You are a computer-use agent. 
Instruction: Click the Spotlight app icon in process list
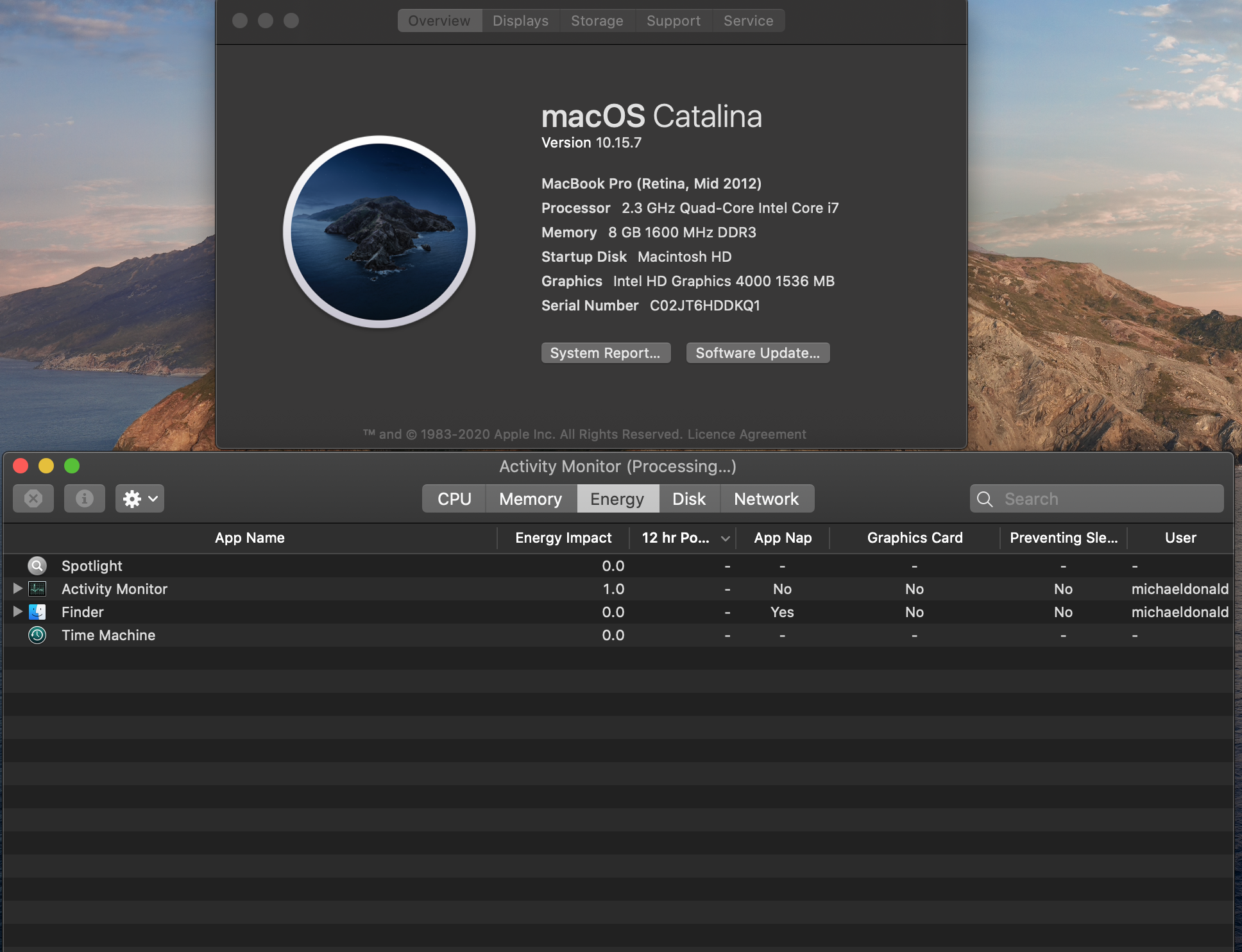click(37, 566)
